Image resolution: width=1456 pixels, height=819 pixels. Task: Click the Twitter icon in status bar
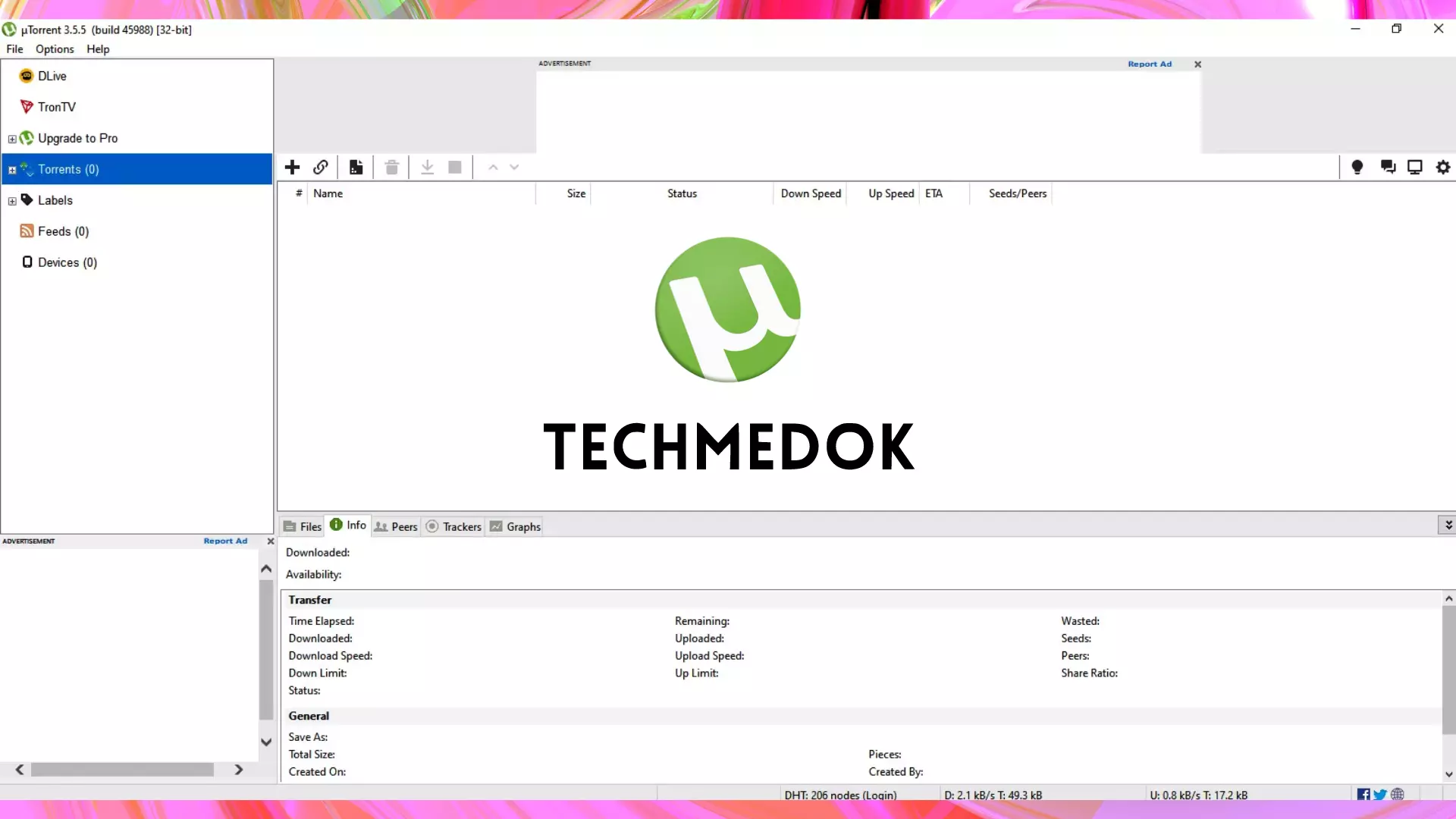pyautogui.click(x=1380, y=795)
